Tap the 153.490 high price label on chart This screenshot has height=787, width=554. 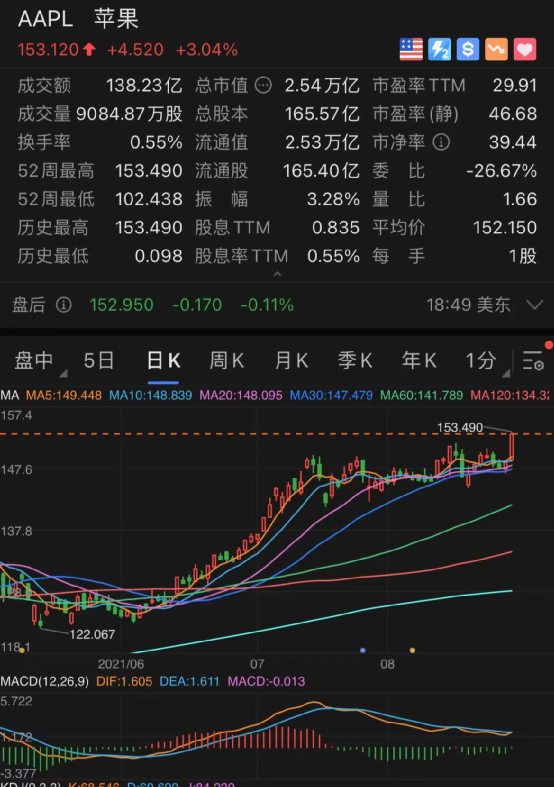(x=460, y=428)
